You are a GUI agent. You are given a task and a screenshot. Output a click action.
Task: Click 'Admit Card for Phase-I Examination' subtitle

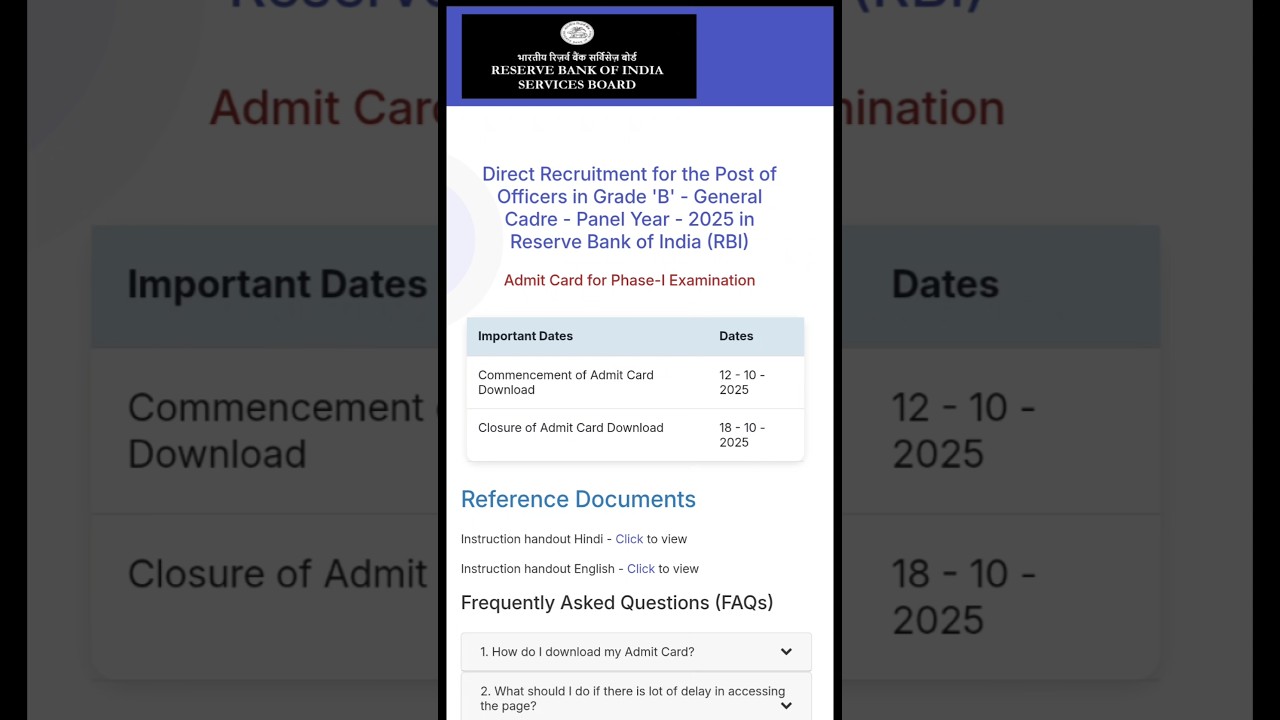point(629,280)
